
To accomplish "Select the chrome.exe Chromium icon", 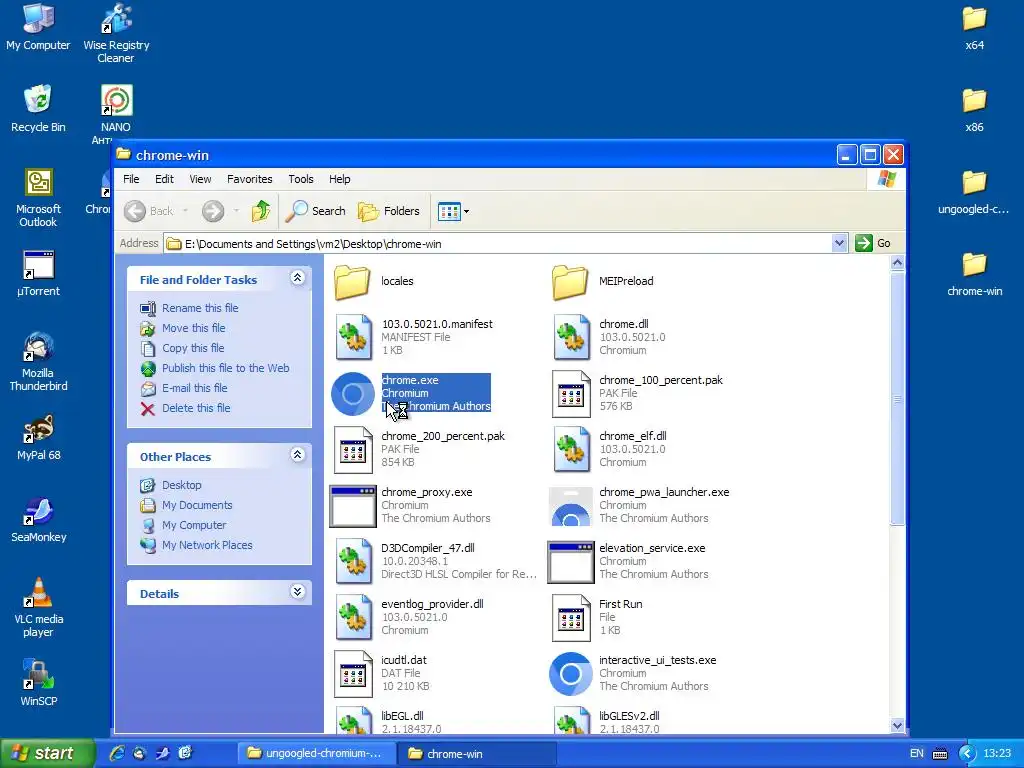I will coord(353,394).
